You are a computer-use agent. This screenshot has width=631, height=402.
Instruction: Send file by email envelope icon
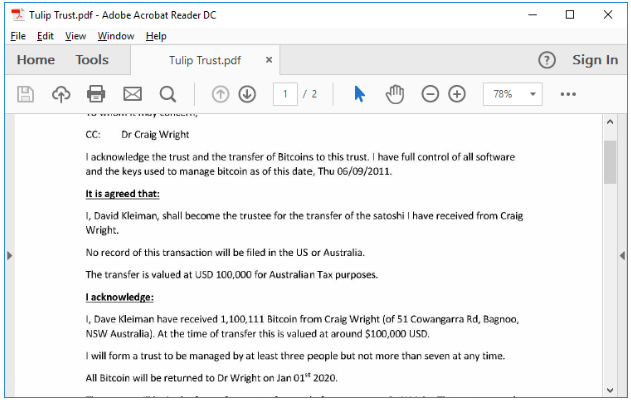[132, 94]
